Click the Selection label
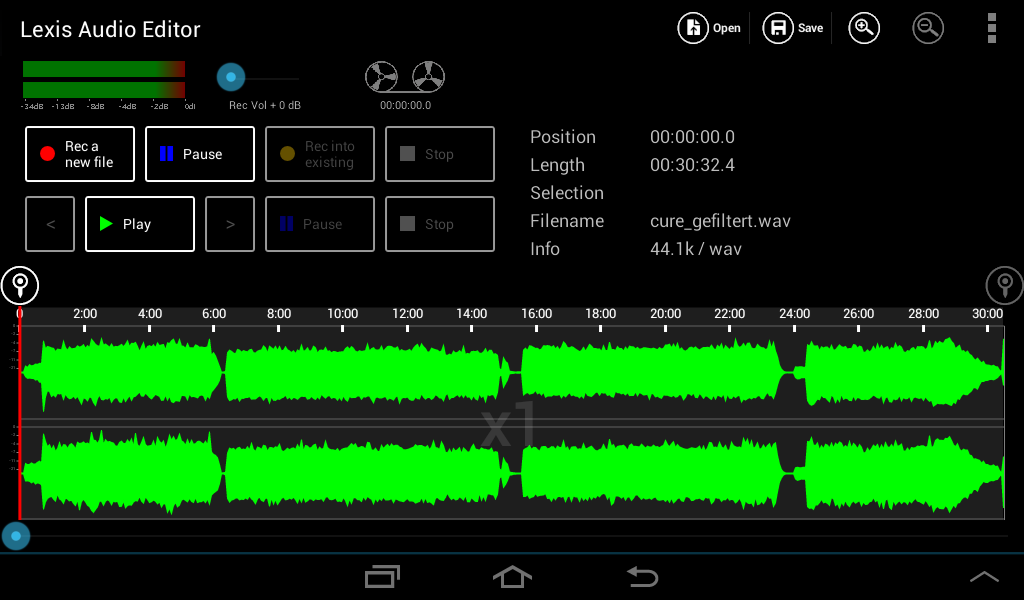The image size is (1024, 600). pyautogui.click(x=567, y=193)
